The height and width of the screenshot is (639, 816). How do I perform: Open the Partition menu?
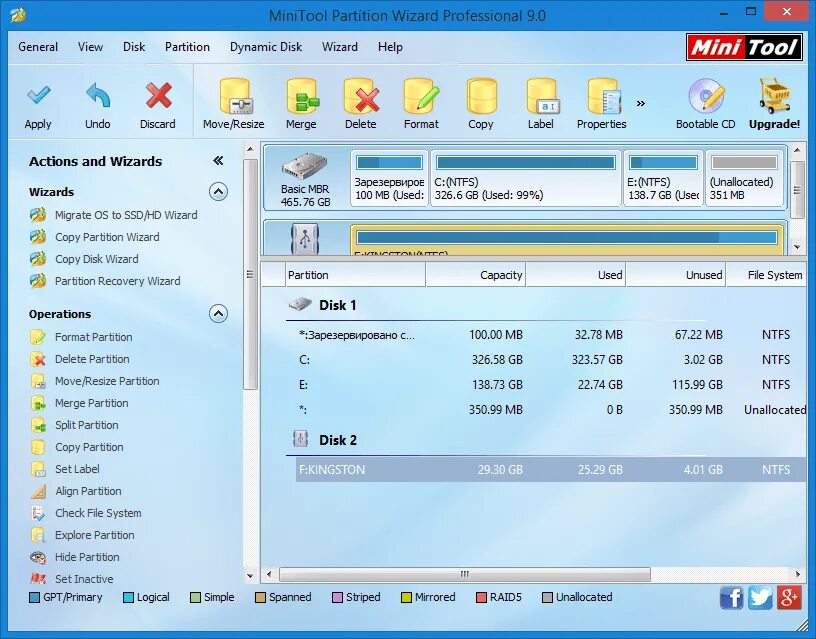187,47
